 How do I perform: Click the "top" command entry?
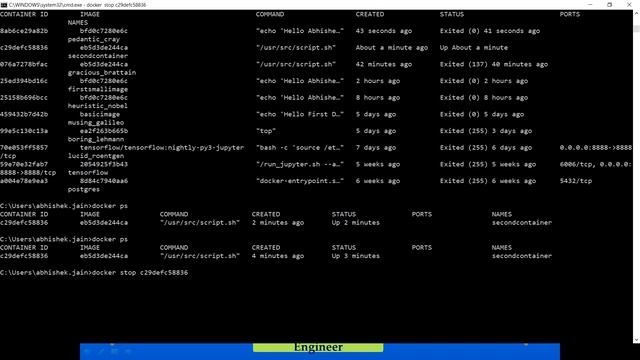click(x=266, y=131)
